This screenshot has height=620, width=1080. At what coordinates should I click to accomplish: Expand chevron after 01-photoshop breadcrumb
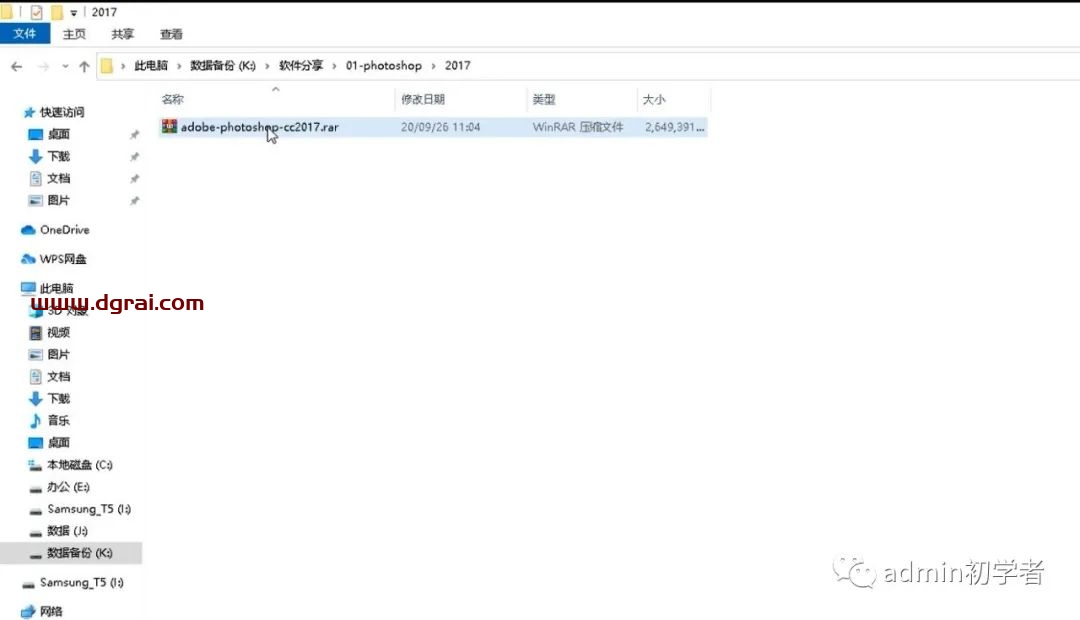[x=433, y=65]
